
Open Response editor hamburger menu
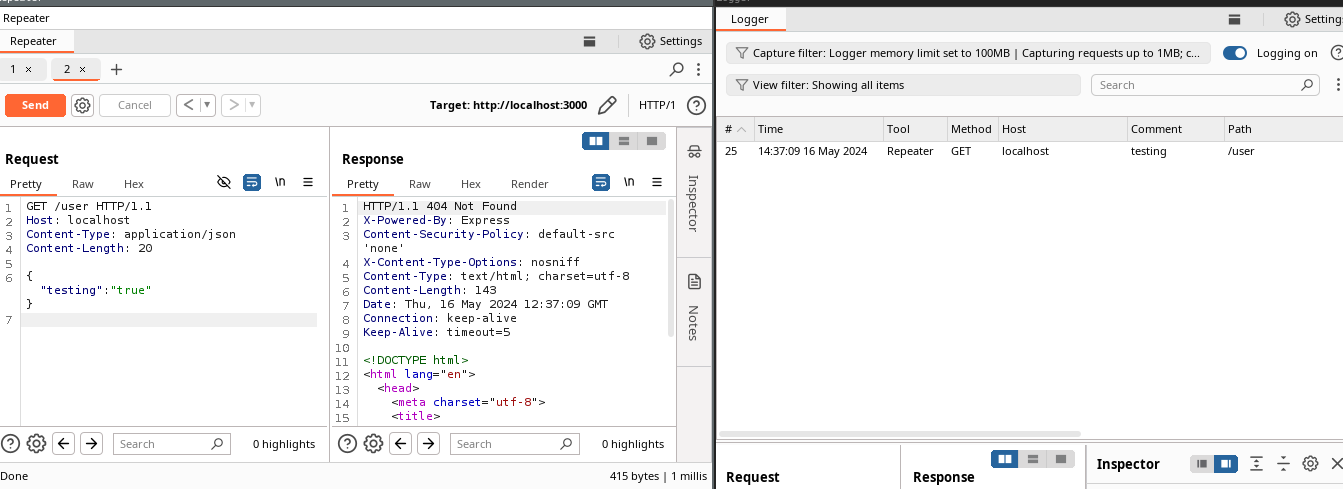pyautogui.click(x=658, y=183)
